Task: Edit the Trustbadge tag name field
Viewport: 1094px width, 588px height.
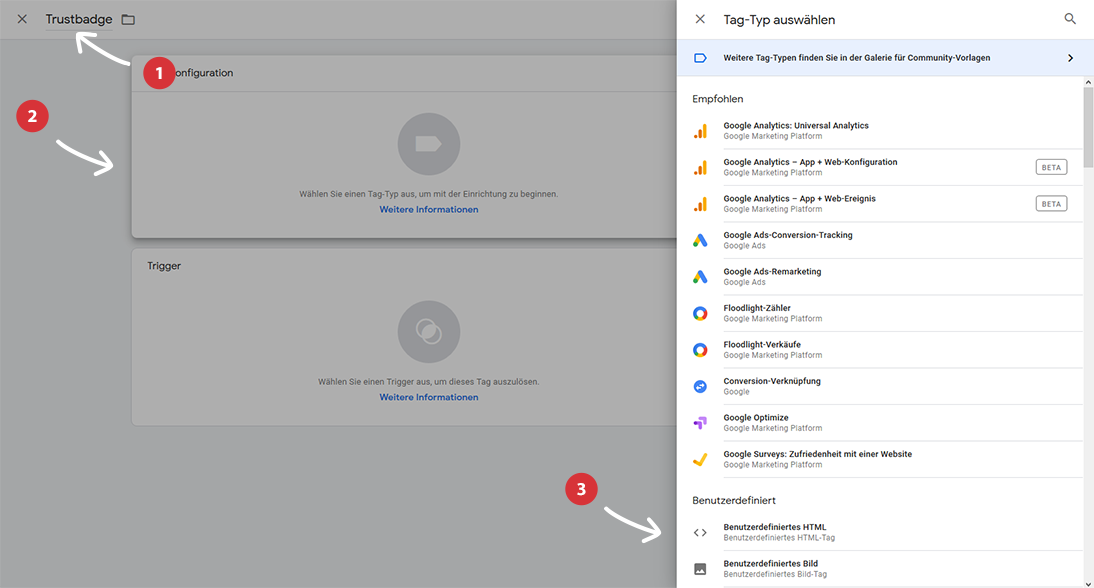Action: click(79, 20)
